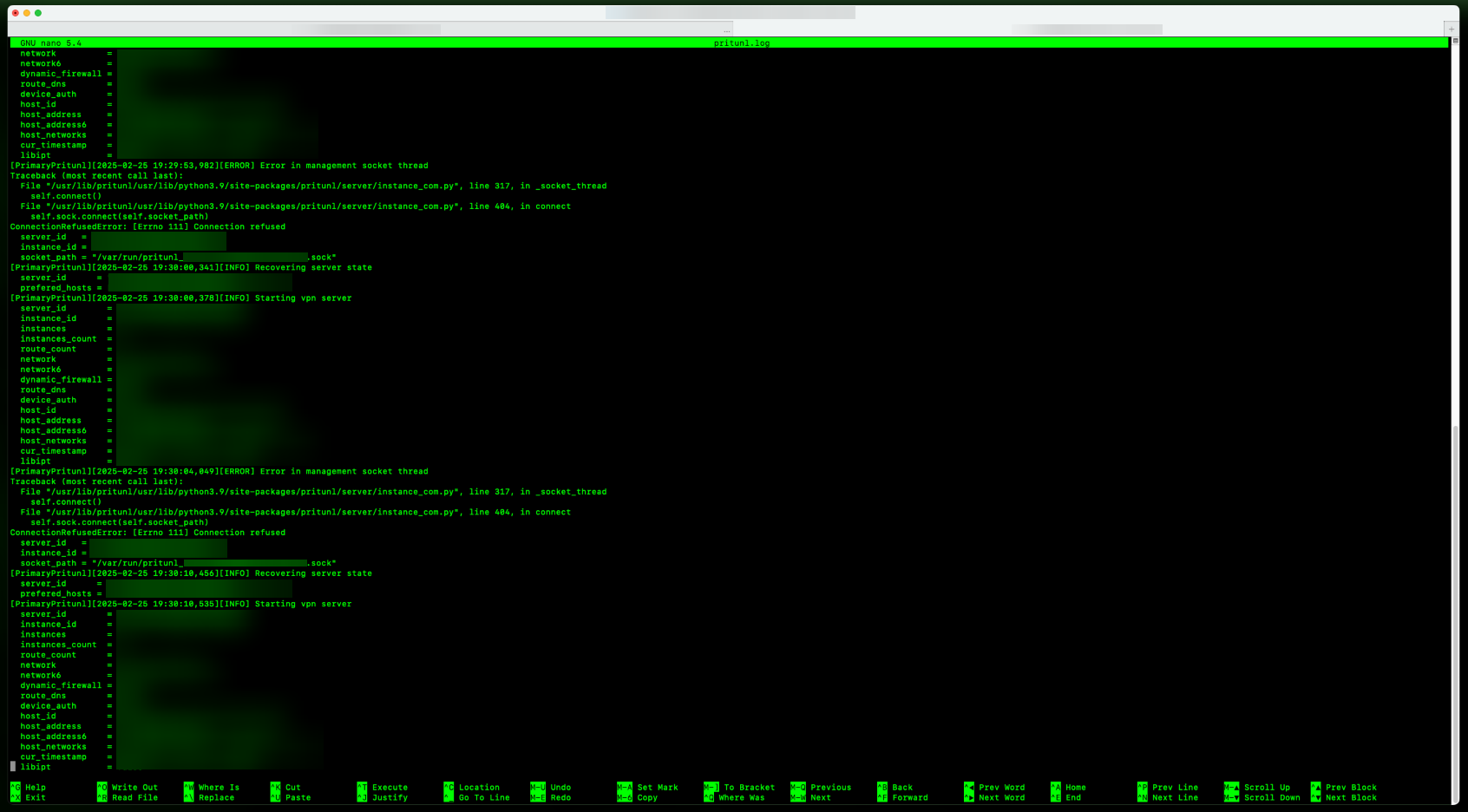Click the ^G Help shortcut
1468x812 pixels.
(28, 788)
